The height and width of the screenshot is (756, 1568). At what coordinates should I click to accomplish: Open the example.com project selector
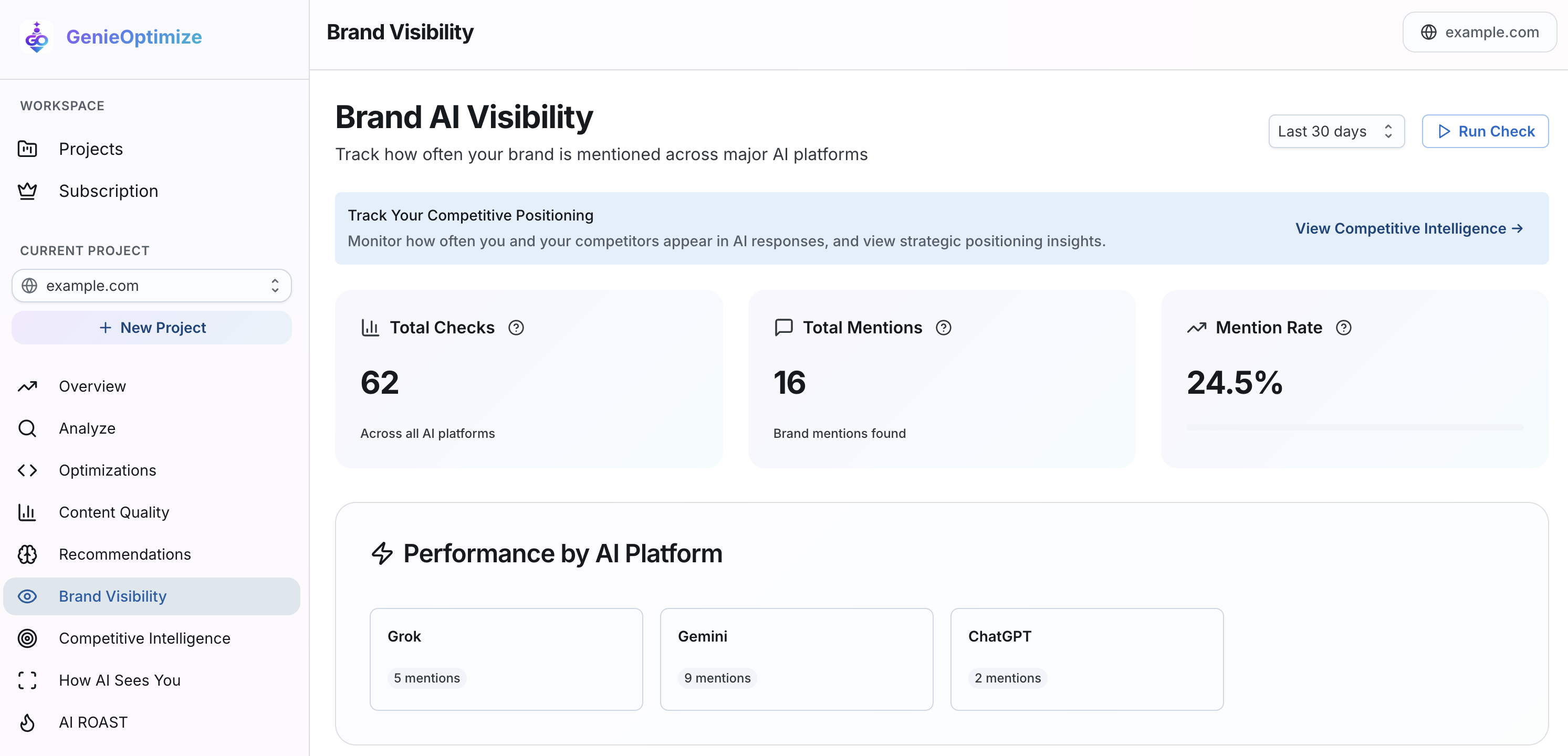pos(152,286)
